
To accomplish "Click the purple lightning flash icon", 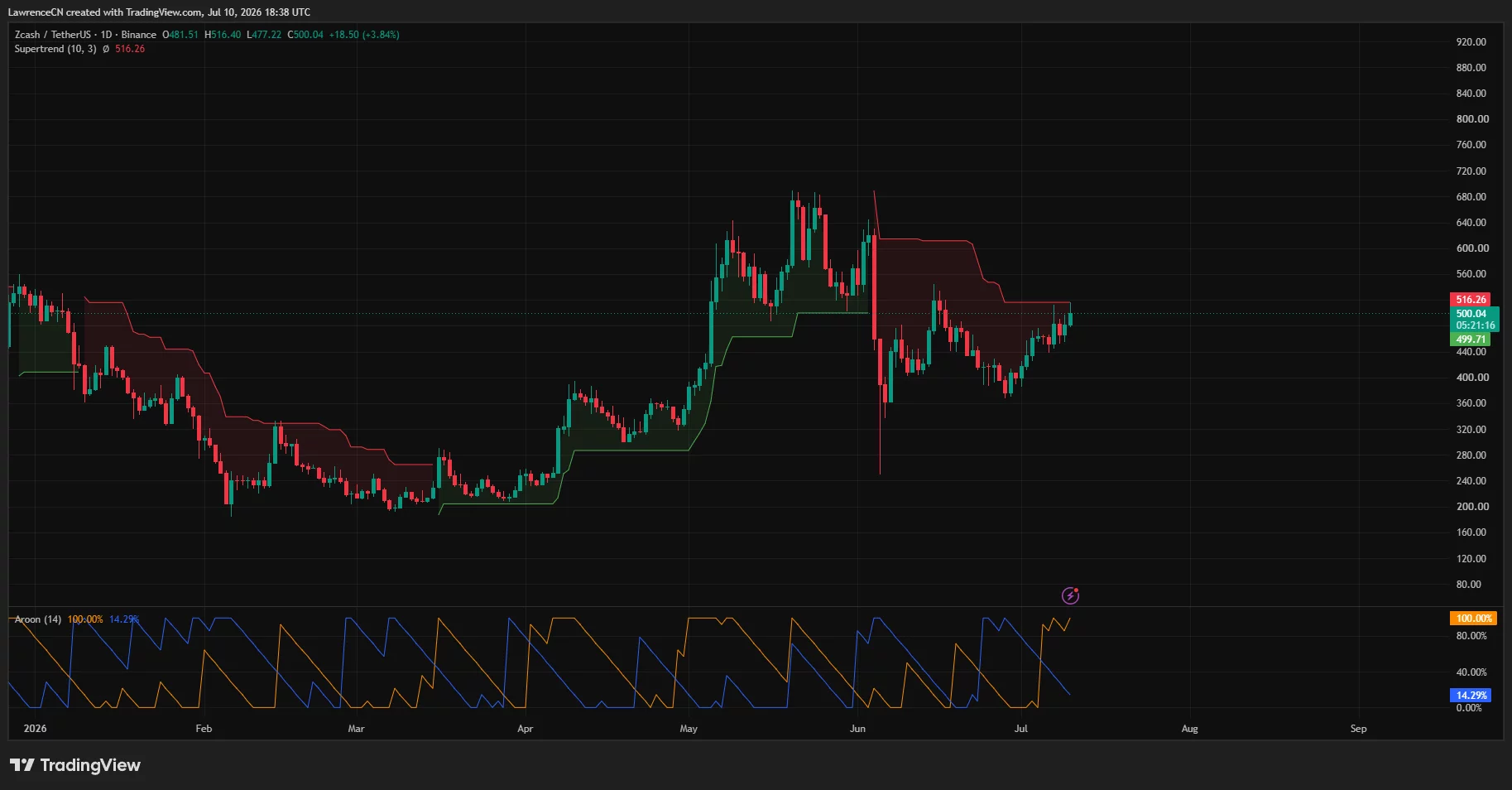I will 1070,595.
